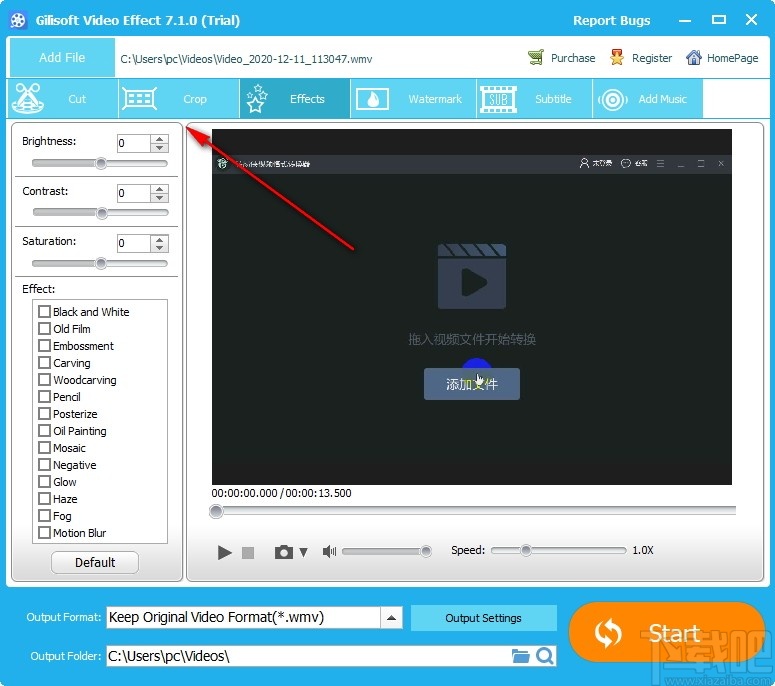The width and height of the screenshot is (775, 686).
Task: Check the Old Film effect
Action: [44, 329]
